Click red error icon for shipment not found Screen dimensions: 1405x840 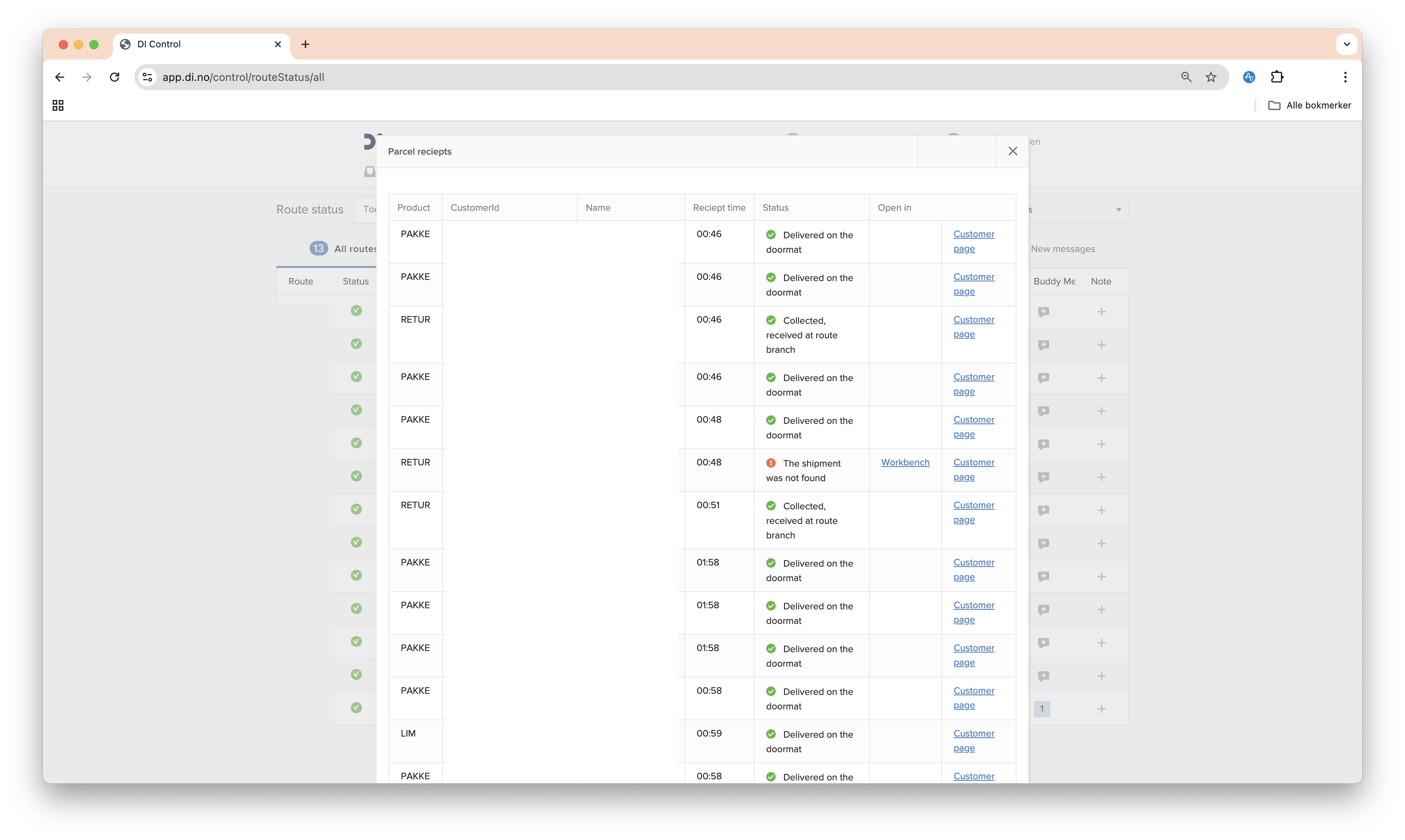771,463
